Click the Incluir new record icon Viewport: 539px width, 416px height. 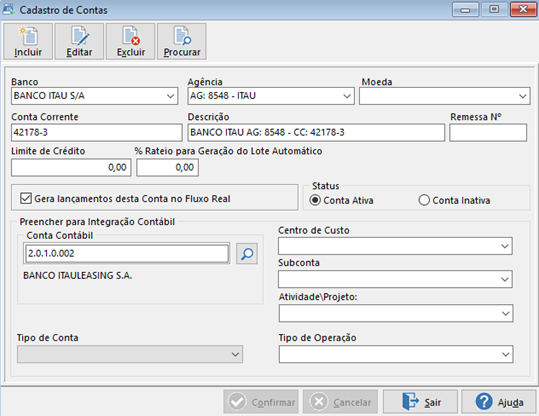[x=28, y=36]
